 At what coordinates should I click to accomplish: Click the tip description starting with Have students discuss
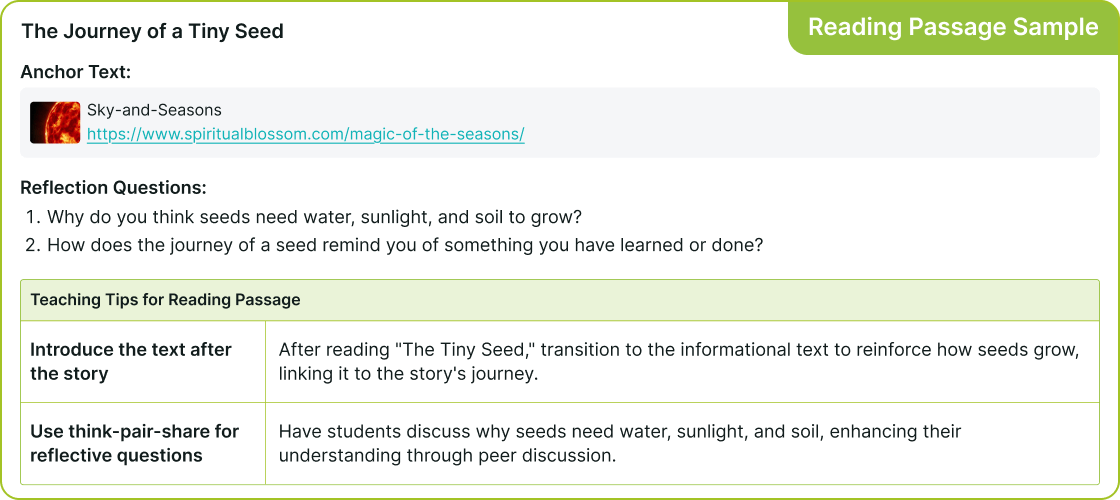(619, 443)
